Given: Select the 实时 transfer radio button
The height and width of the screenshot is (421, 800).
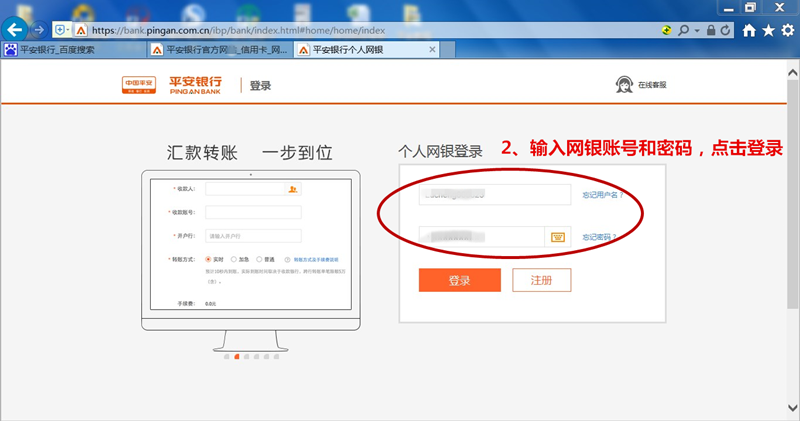Looking at the screenshot, I should tap(208, 259).
